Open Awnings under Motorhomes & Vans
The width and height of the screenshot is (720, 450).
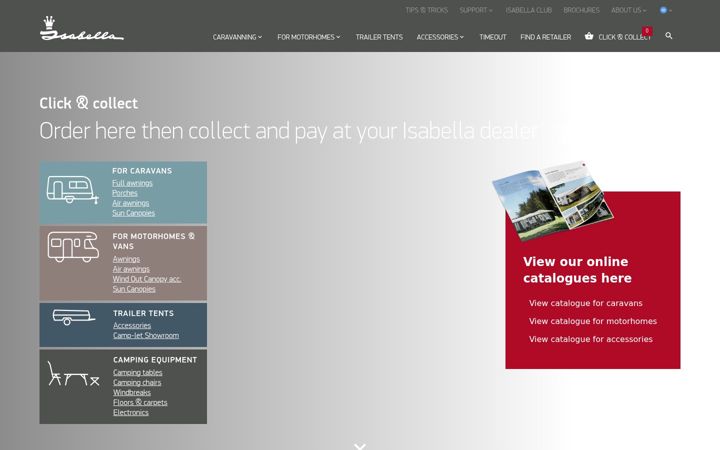coord(126,259)
